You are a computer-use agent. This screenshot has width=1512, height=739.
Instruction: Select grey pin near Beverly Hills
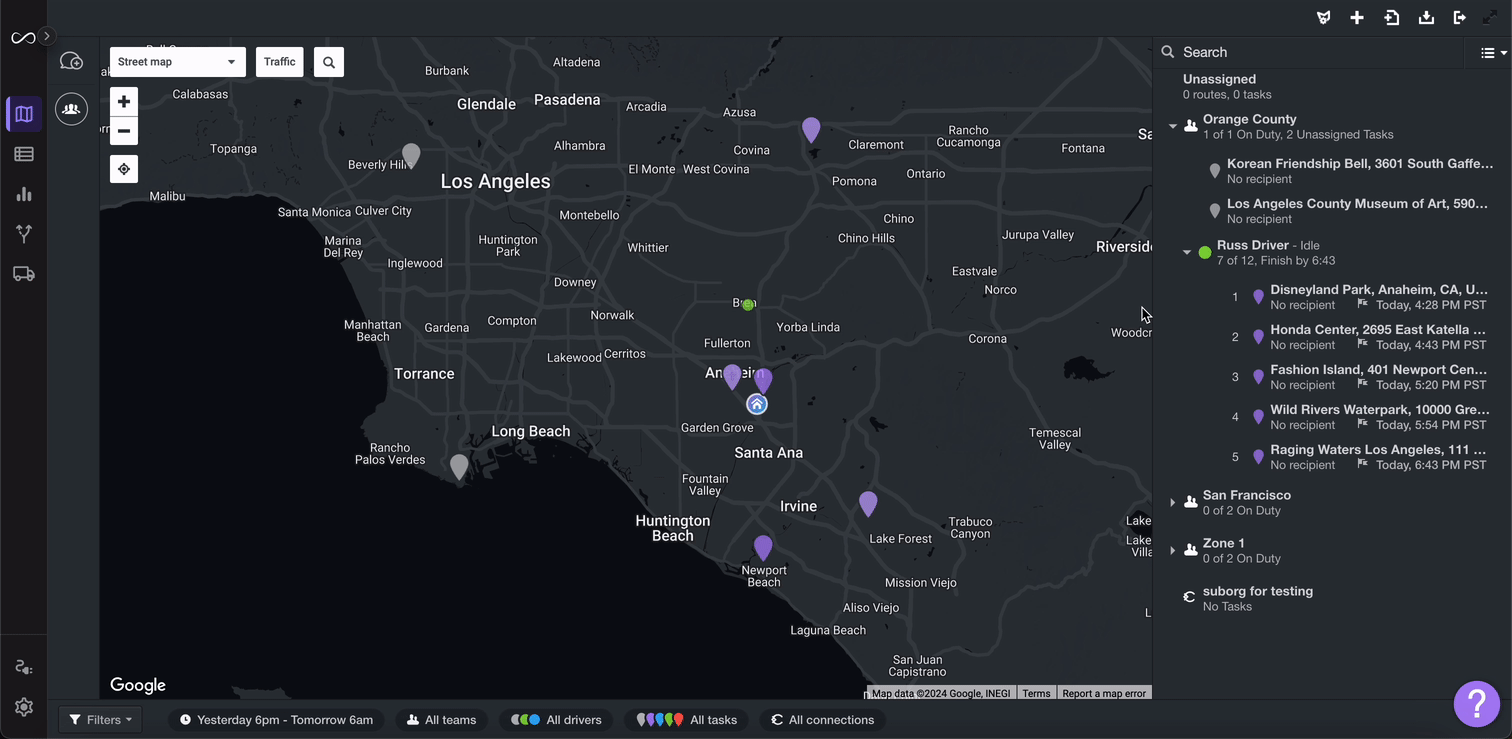[411, 155]
